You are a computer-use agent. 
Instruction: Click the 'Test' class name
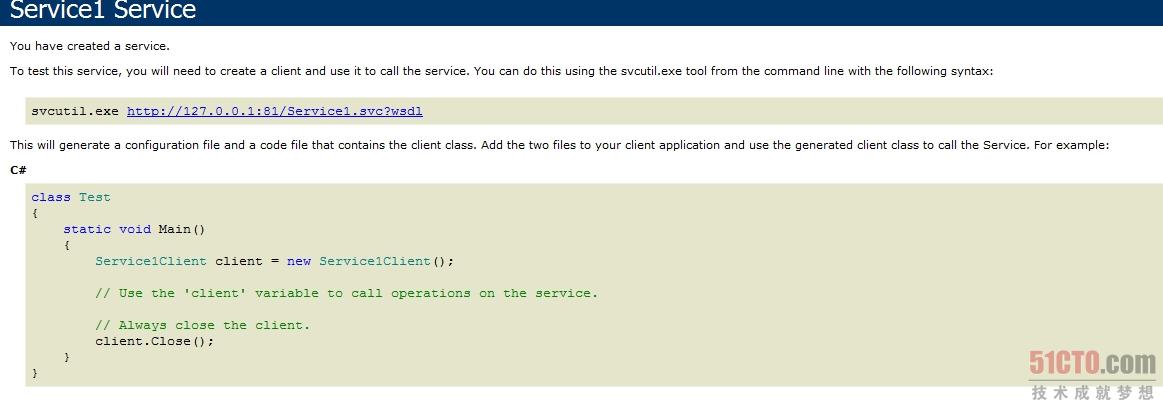[95, 197]
